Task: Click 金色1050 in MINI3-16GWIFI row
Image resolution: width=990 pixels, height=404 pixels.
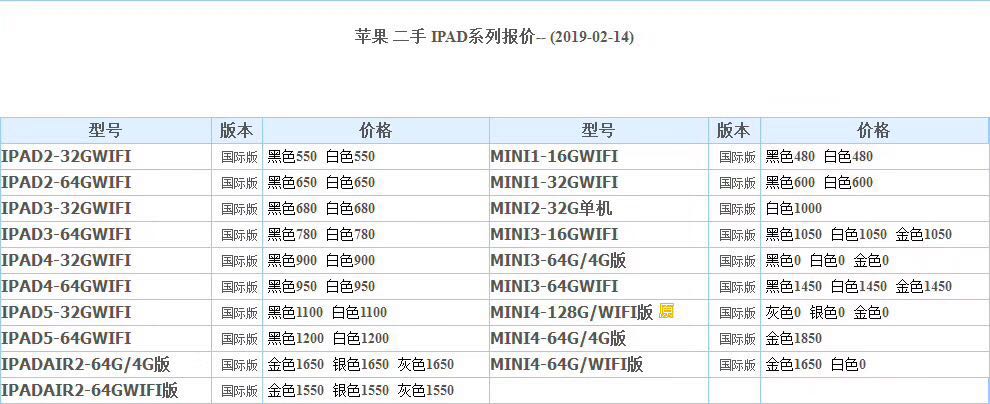Action: (x=923, y=234)
